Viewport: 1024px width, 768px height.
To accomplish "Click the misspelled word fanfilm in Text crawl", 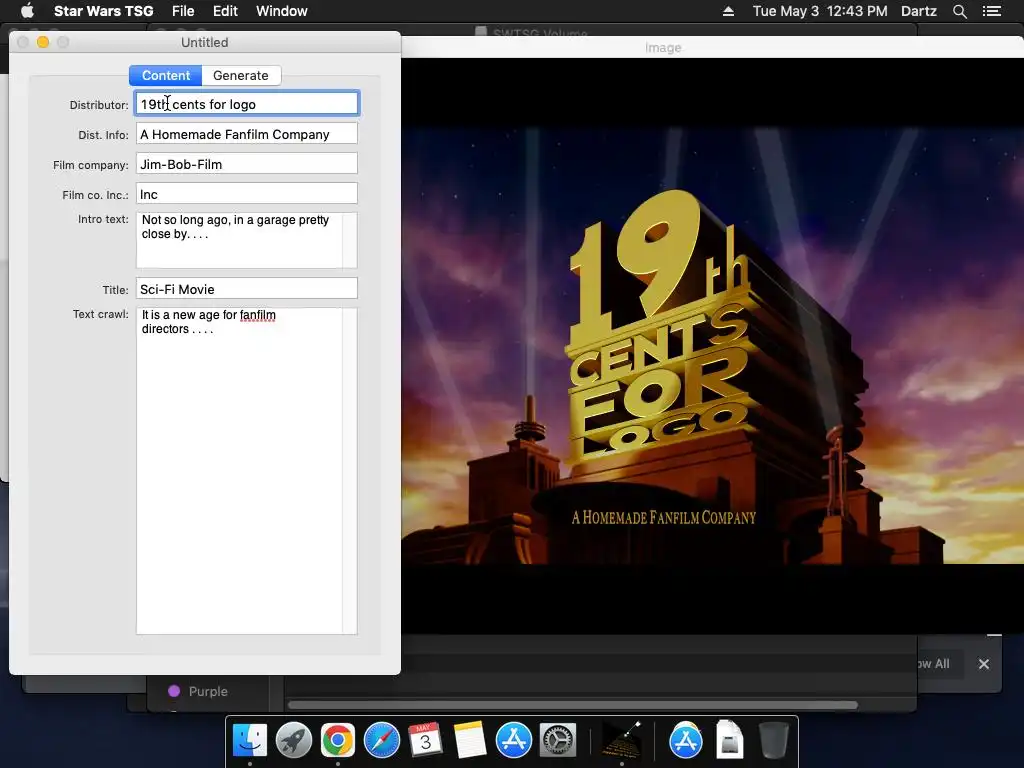I will (x=257, y=315).
